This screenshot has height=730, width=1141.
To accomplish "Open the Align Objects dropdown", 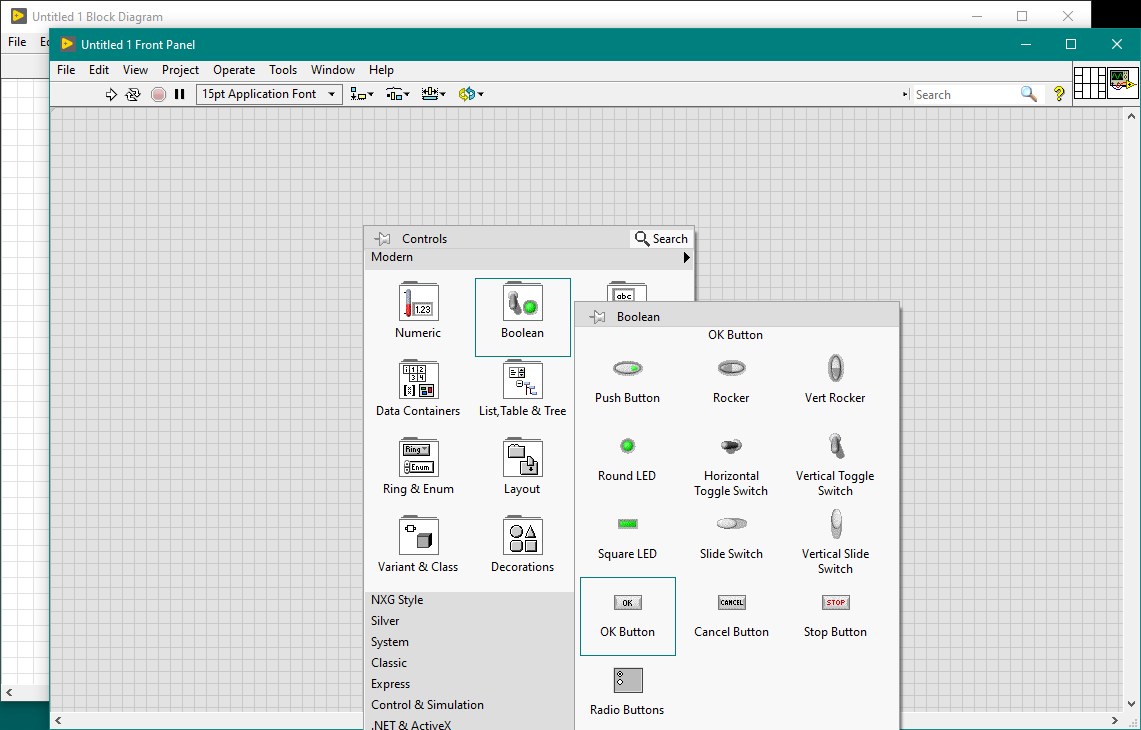I will pyautogui.click(x=362, y=94).
